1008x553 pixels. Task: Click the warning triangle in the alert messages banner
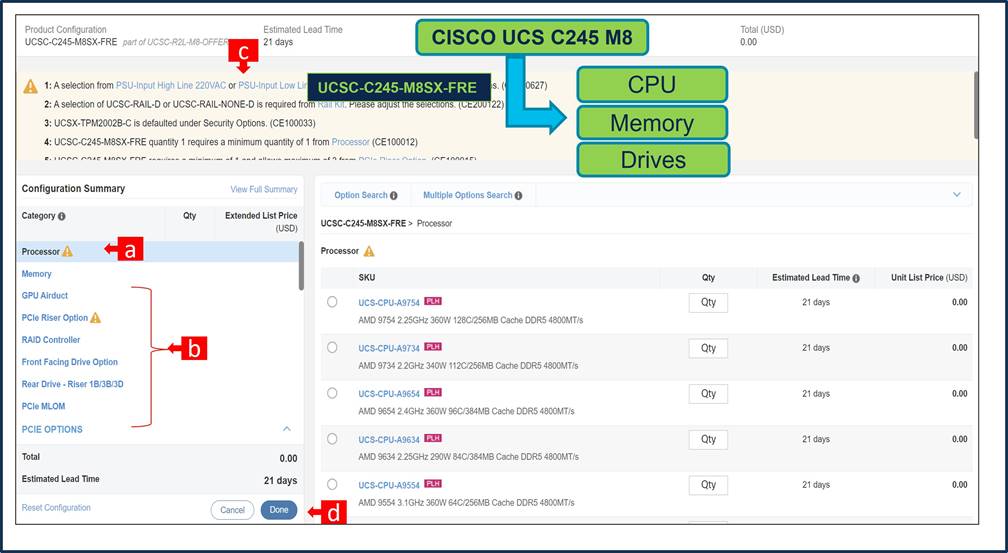coord(30,86)
